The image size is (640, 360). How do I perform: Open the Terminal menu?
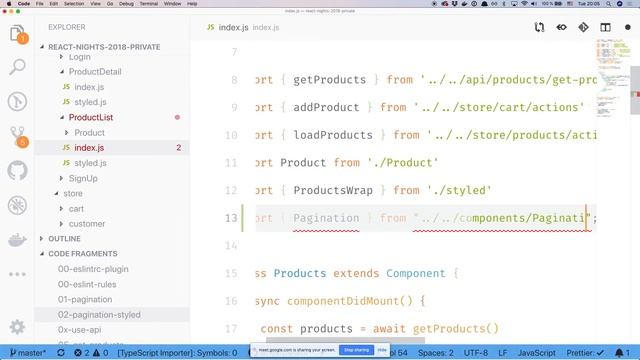pos(149,4)
